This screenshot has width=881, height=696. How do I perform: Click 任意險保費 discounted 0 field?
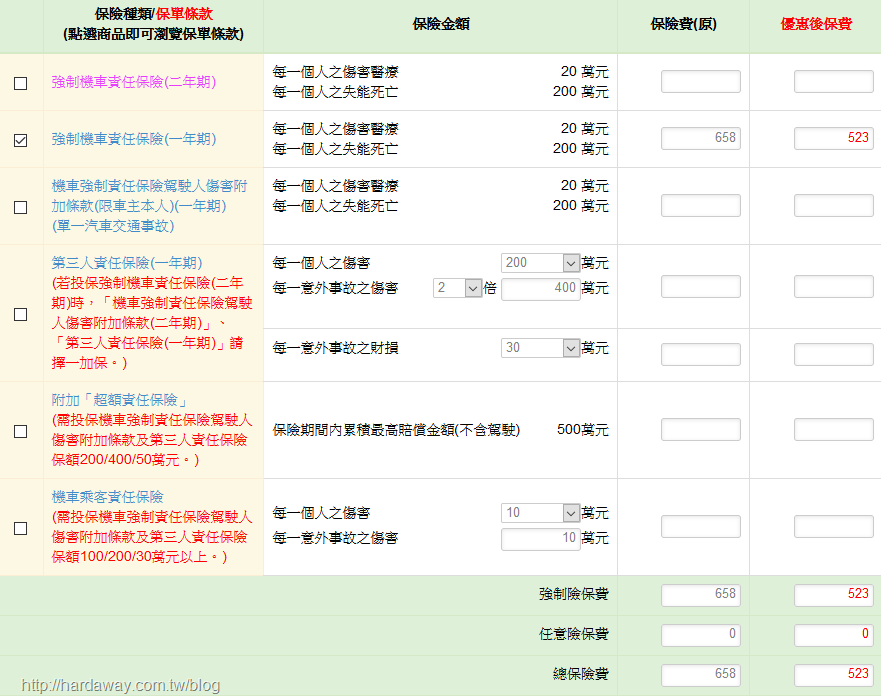834,635
